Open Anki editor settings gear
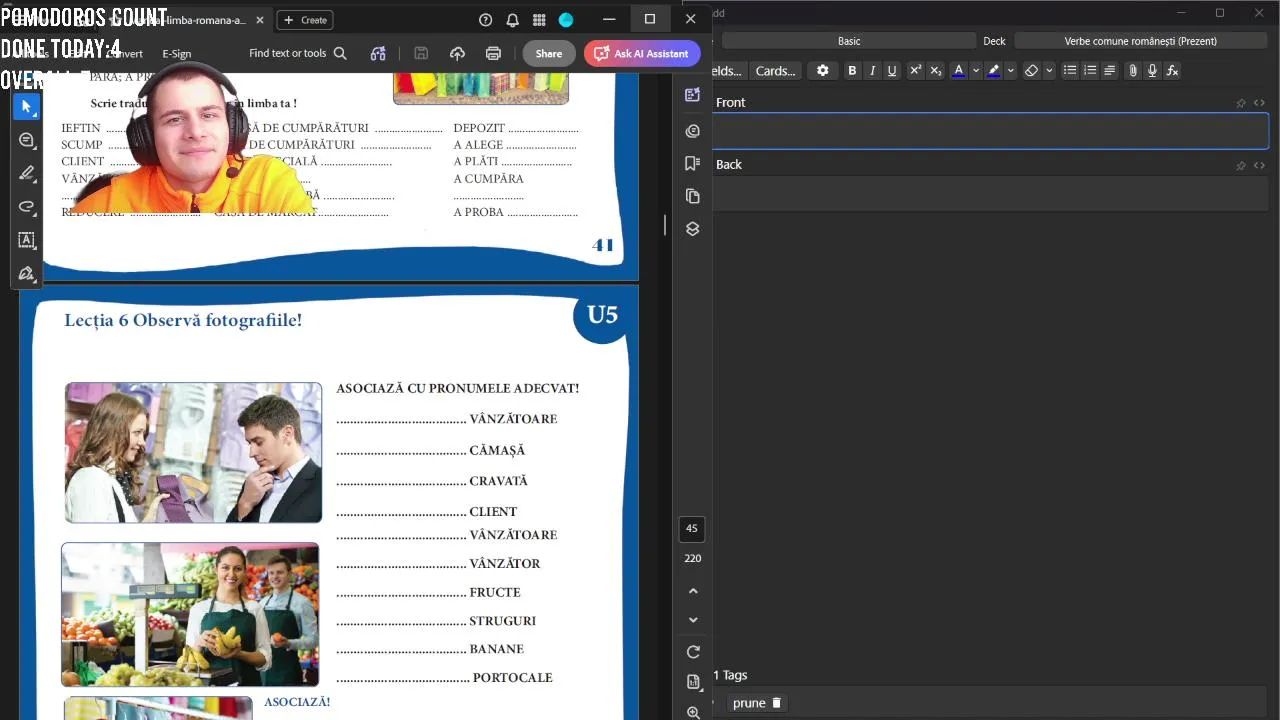The image size is (1280, 720). pyautogui.click(x=823, y=71)
